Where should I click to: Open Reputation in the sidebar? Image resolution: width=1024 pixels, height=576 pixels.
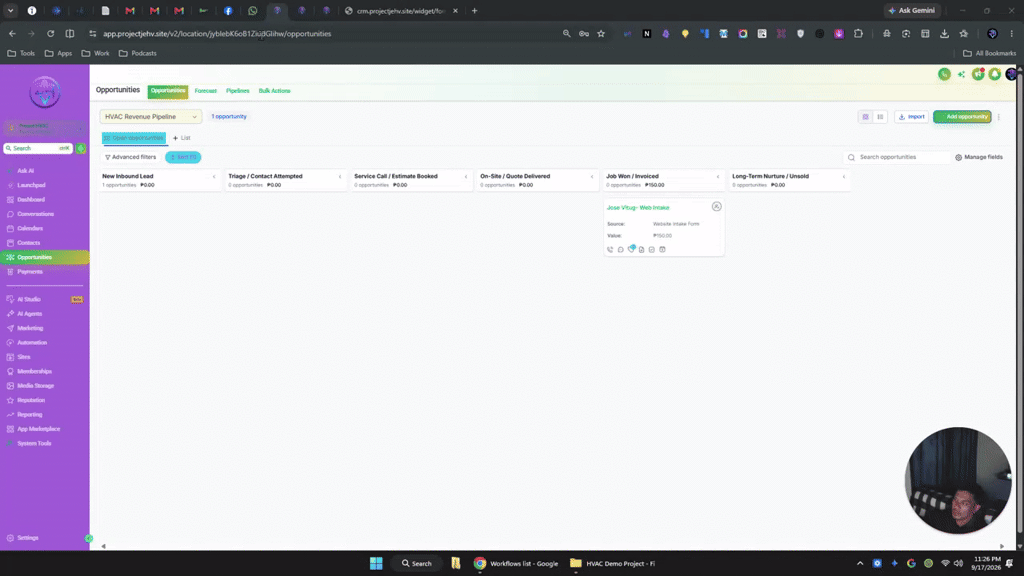(x=31, y=400)
